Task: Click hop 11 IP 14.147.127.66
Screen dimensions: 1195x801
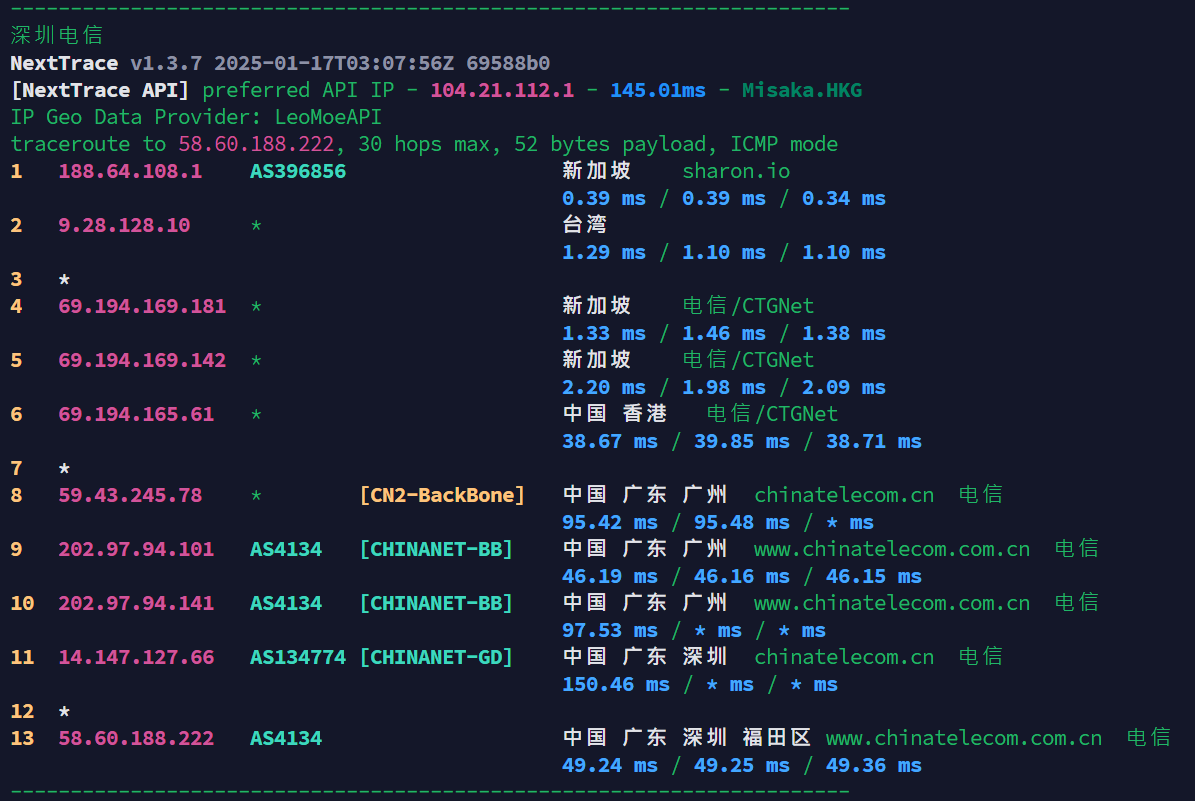Action: 136,658
